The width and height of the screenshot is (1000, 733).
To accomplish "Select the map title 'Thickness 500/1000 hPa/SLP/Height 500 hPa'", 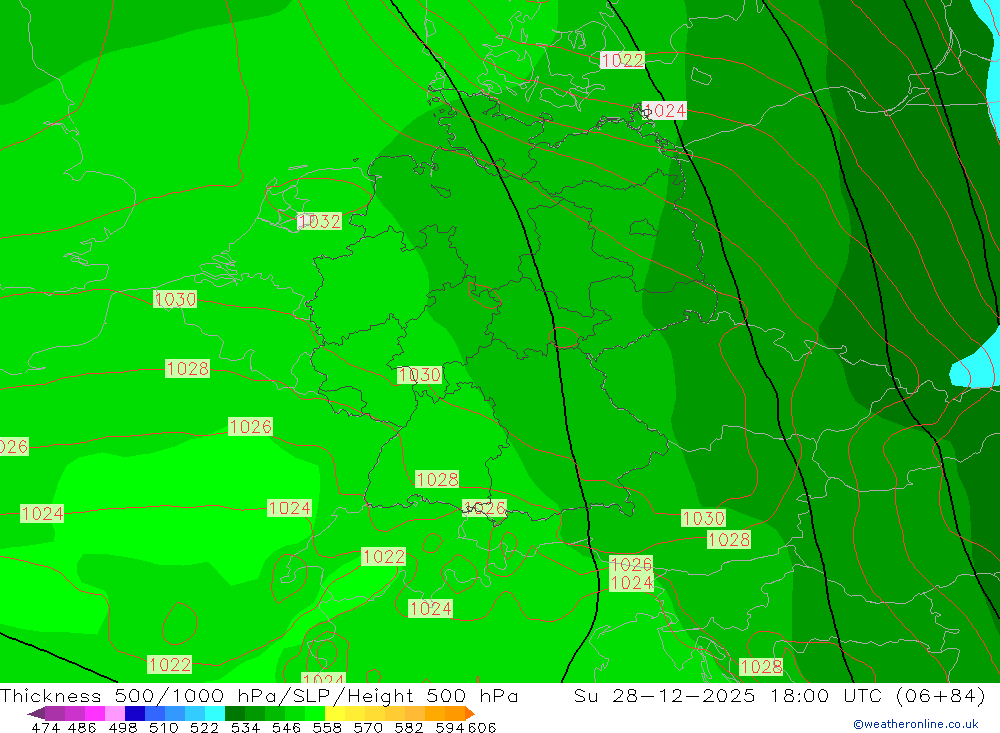I will 259,696.
